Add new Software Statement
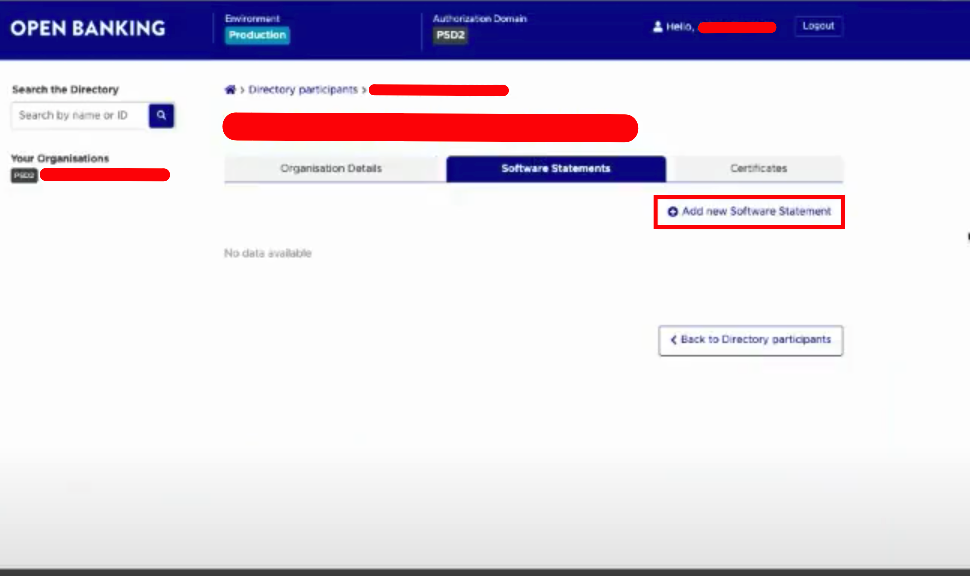Screen dimensions: 970x576 (x=749, y=212)
